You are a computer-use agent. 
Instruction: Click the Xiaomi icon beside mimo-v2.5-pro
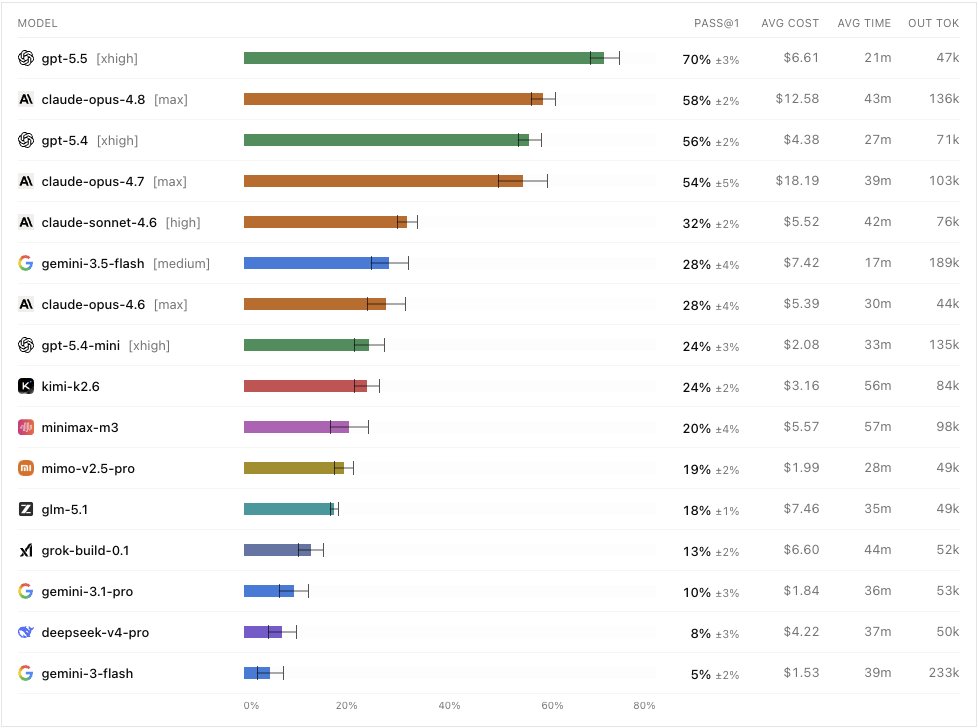point(26,468)
